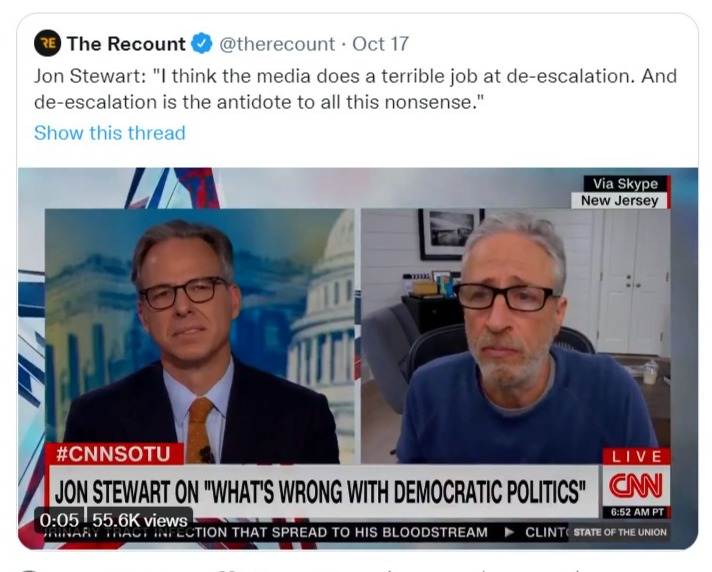
Task: Click the 55.6K views counter
Action: [140, 520]
